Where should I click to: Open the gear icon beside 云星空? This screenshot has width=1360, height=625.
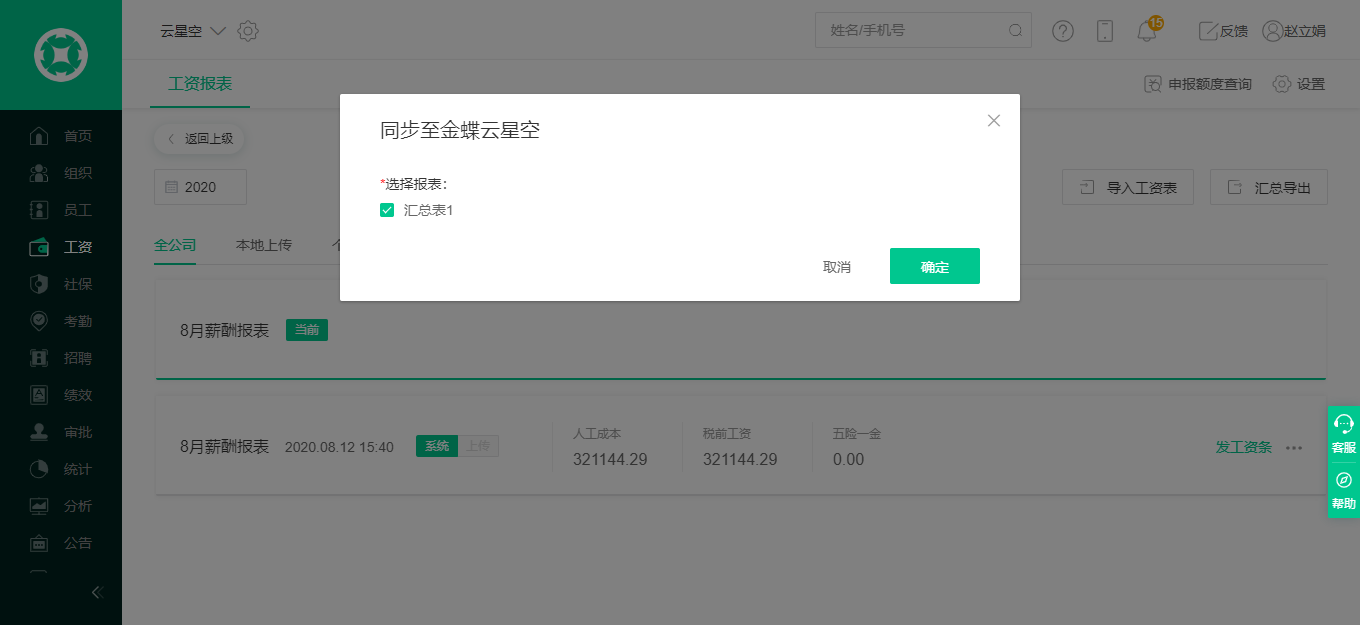(248, 31)
